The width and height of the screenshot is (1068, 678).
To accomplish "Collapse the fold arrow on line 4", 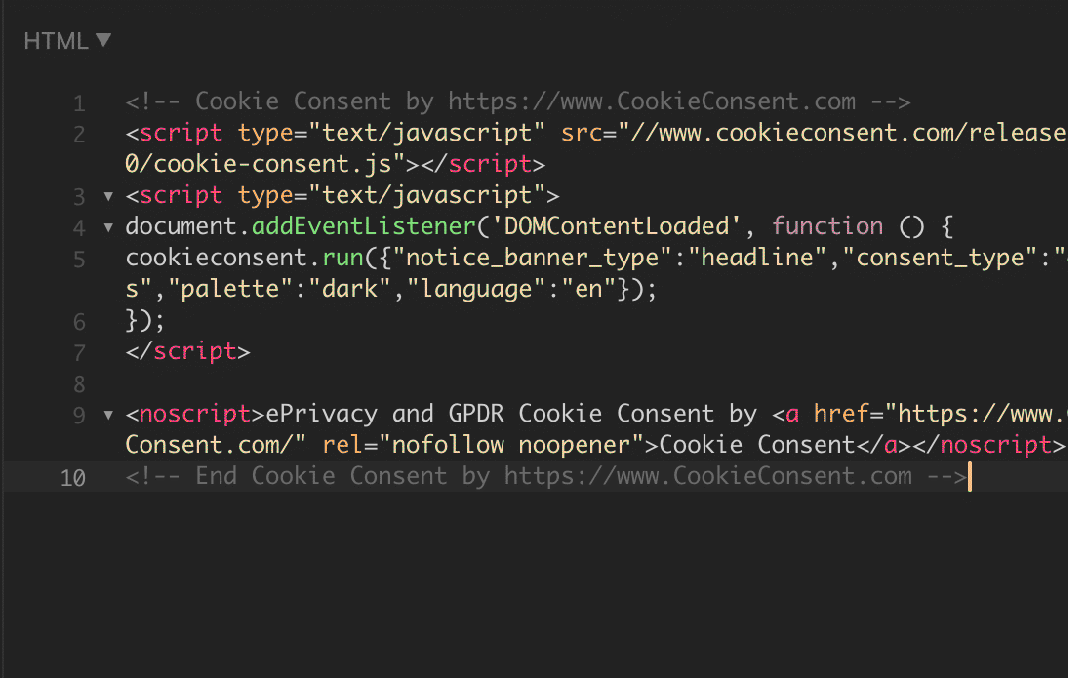I will tap(108, 227).
